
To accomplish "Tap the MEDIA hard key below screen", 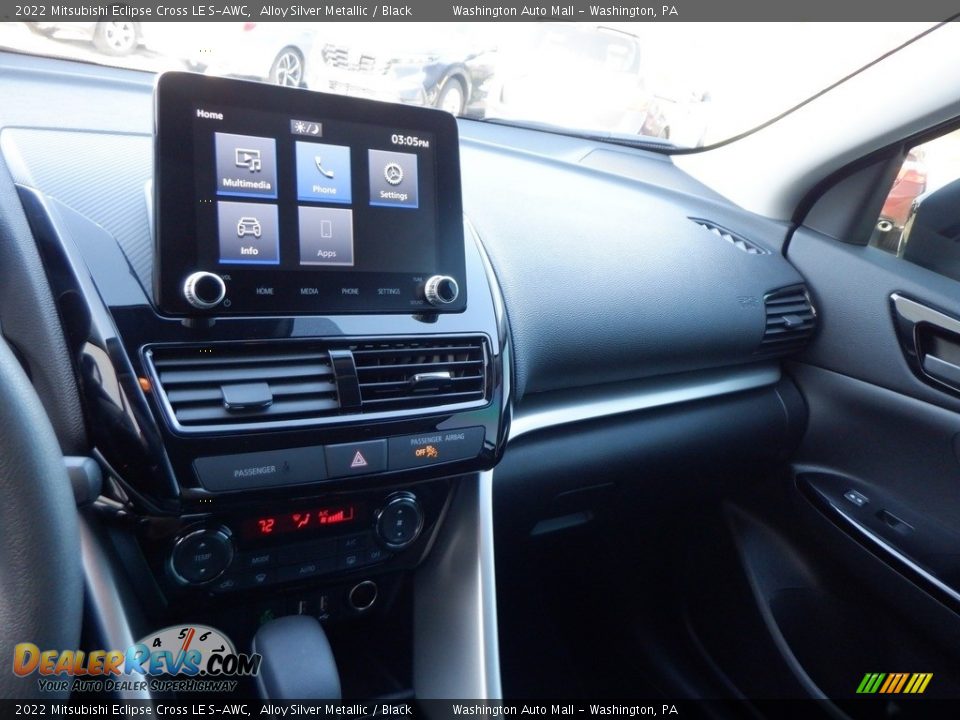I will pyautogui.click(x=309, y=291).
